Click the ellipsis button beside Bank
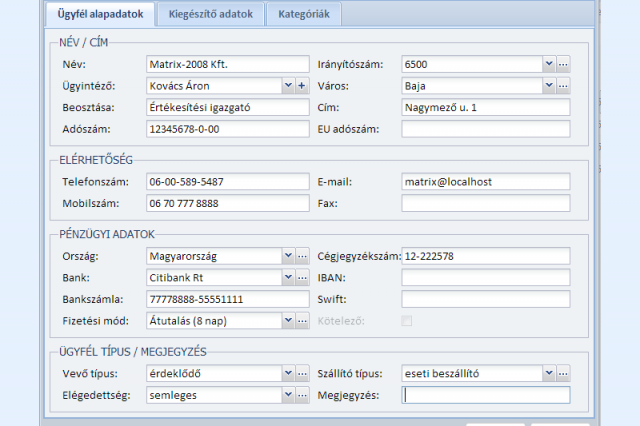Image resolution: width=640 pixels, height=426 pixels. pos(303,278)
